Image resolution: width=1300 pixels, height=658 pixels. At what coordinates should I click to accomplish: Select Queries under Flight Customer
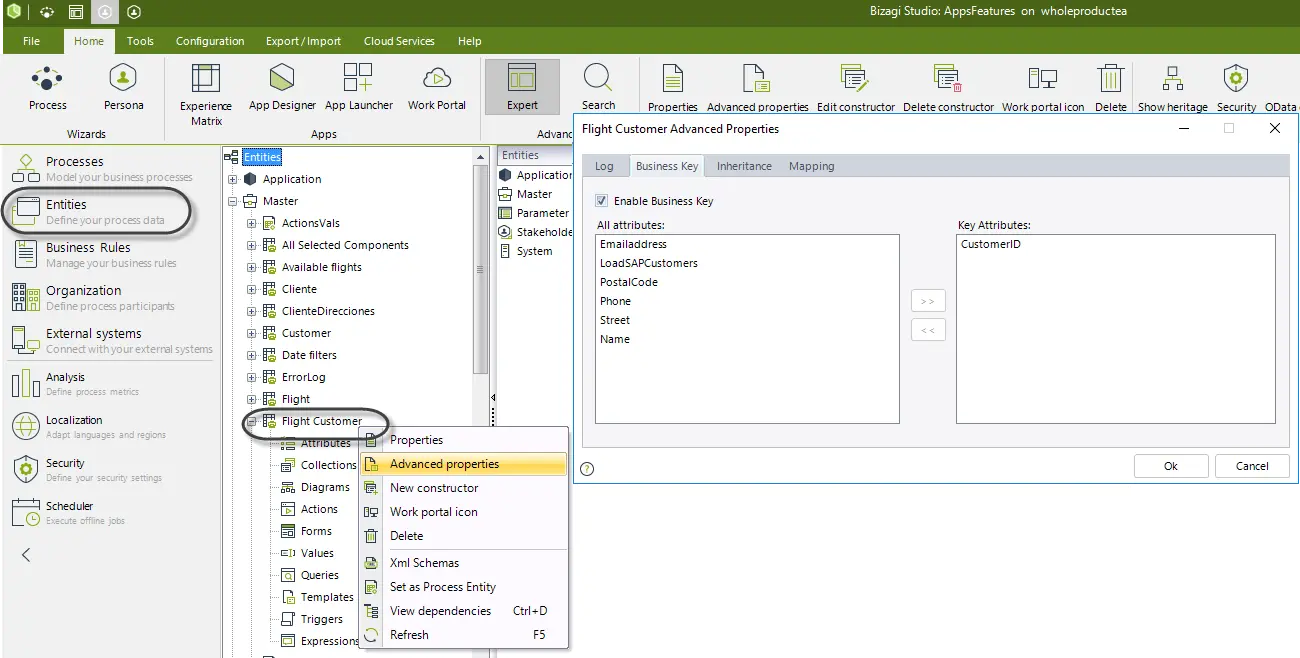click(x=319, y=575)
